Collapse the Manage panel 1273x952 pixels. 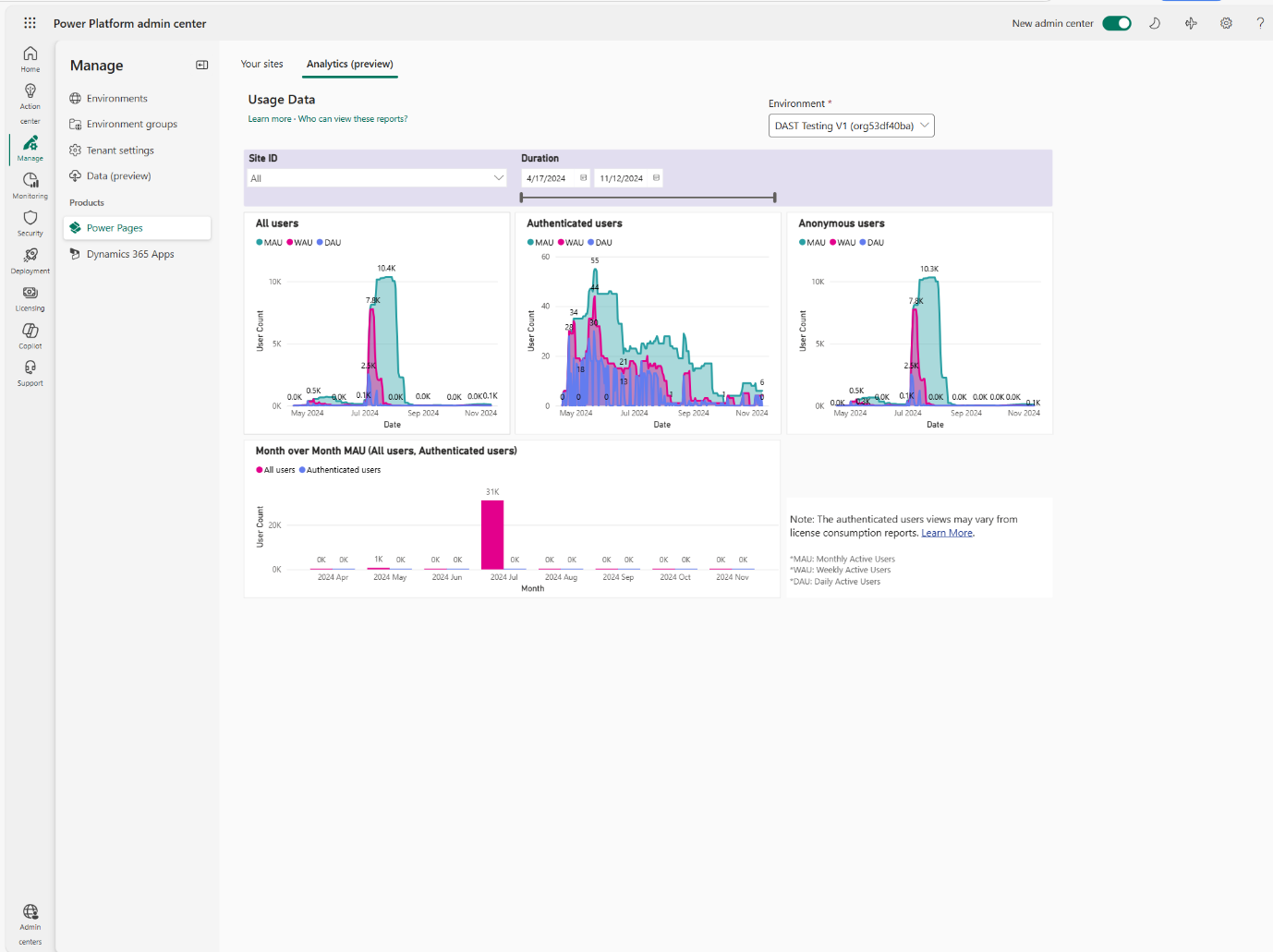tap(201, 65)
